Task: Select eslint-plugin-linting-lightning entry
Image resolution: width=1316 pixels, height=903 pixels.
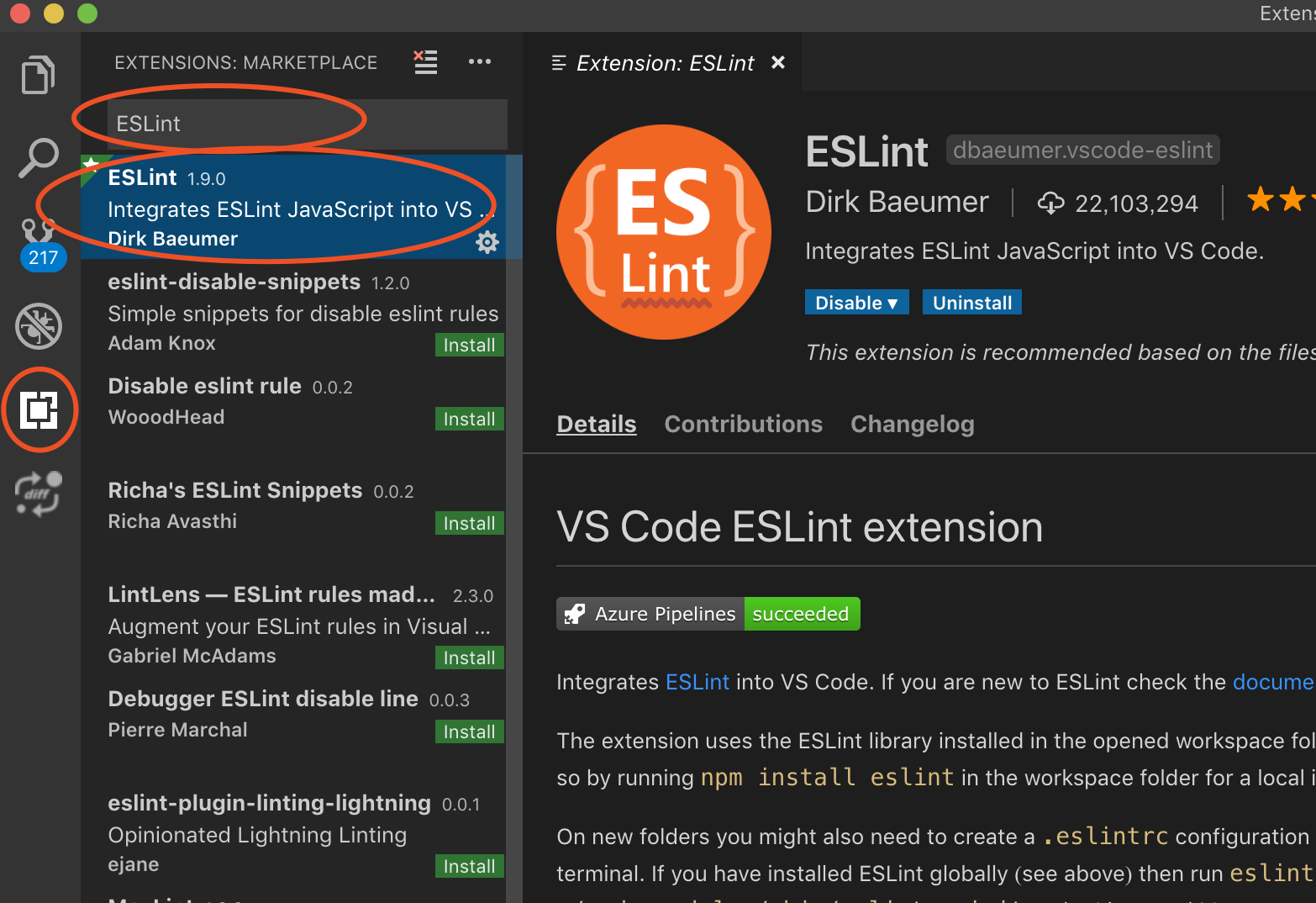Action: point(301,832)
